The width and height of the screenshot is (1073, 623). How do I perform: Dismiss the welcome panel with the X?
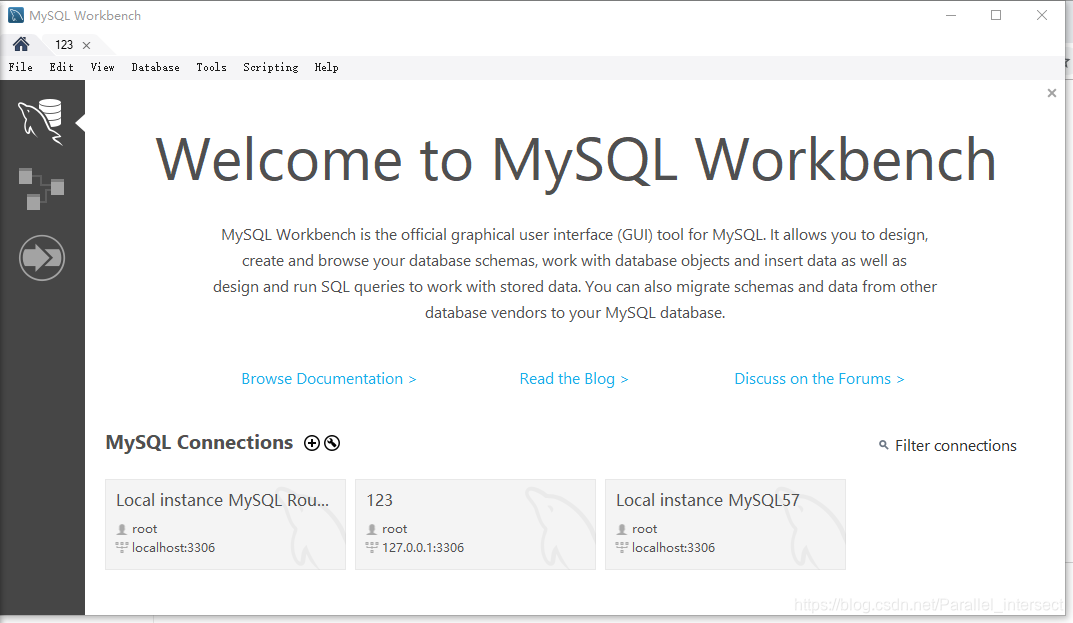tap(1052, 93)
